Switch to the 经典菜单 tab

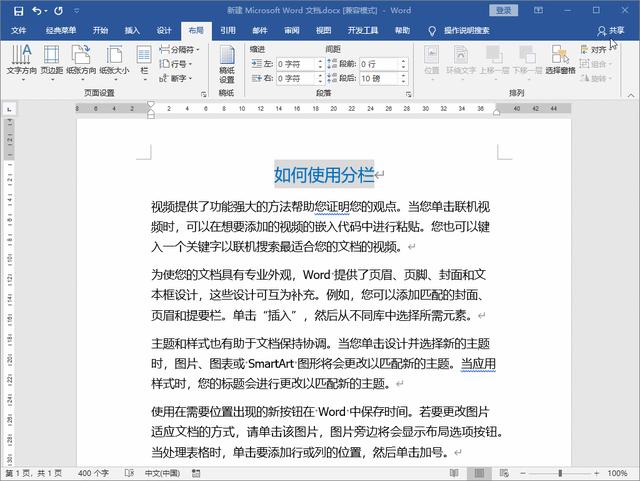pyautogui.click(x=61, y=30)
